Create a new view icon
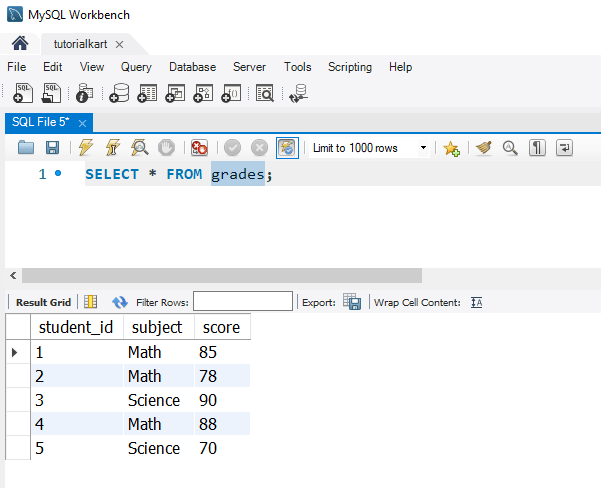The height and width of the screenshot is (488, 601). (175, 93)
